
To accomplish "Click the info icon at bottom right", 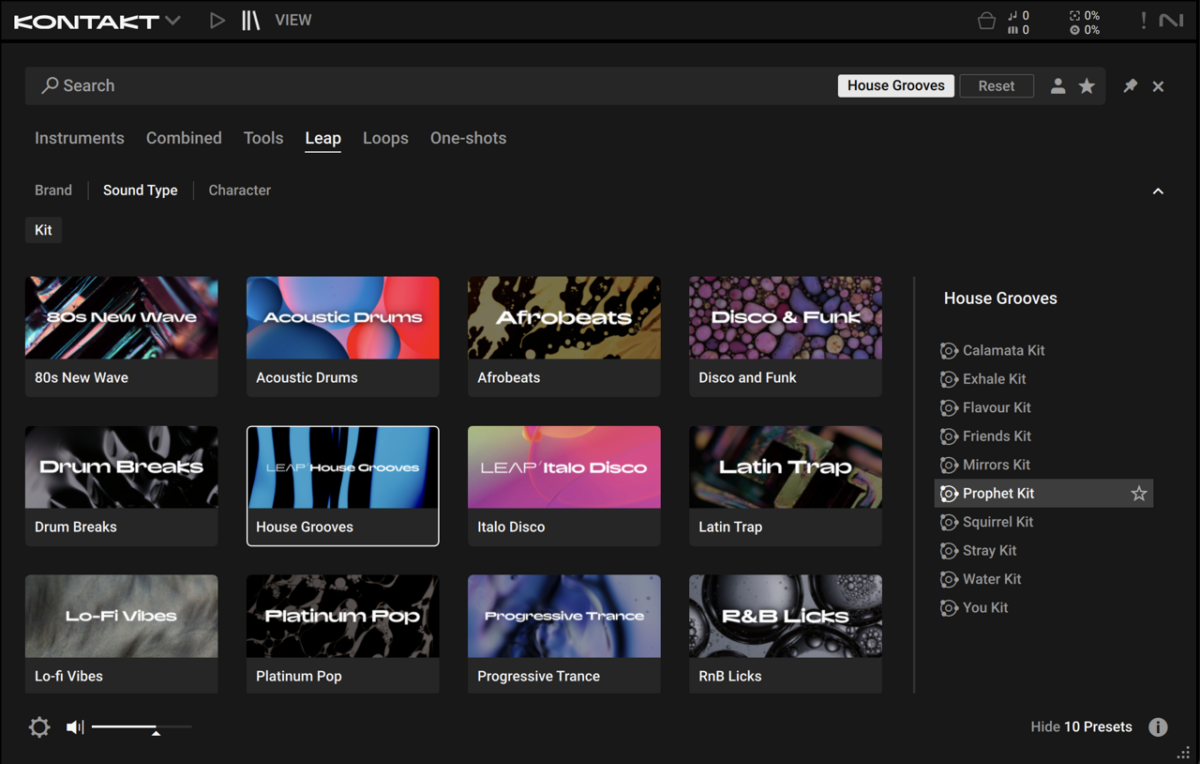I will coord(1157,727).
